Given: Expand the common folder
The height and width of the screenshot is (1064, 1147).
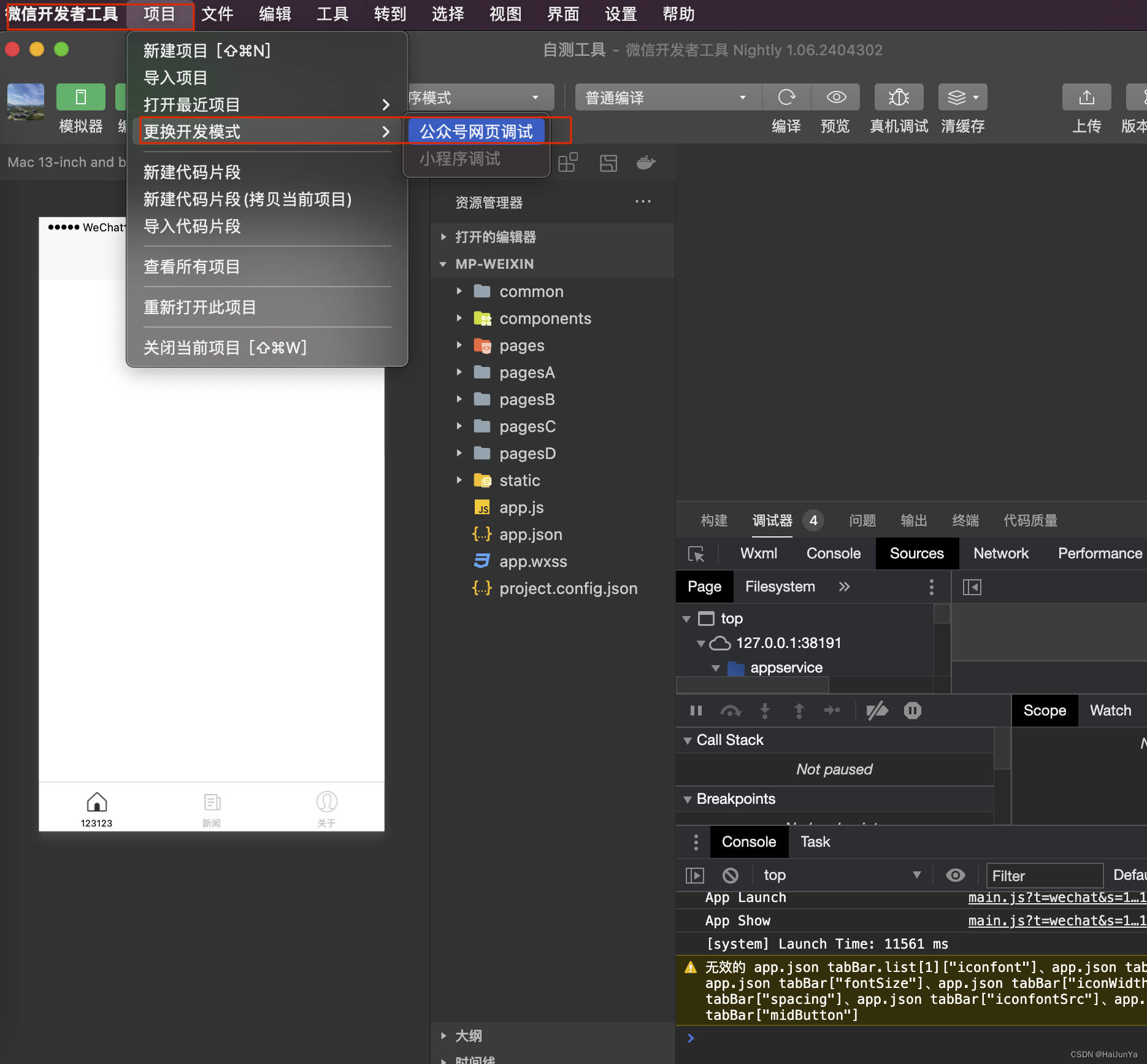Looking at the screenshot, I should tap(459, 291).
